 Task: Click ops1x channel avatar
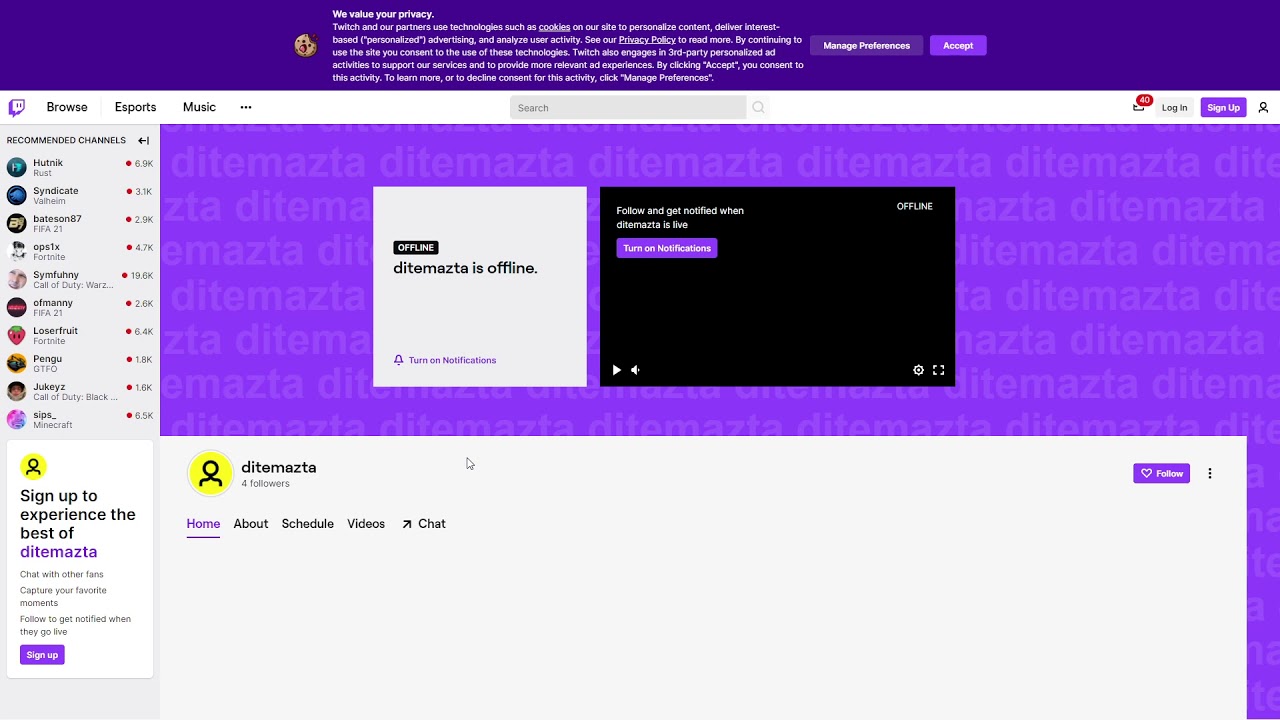[x=17, y=251]
